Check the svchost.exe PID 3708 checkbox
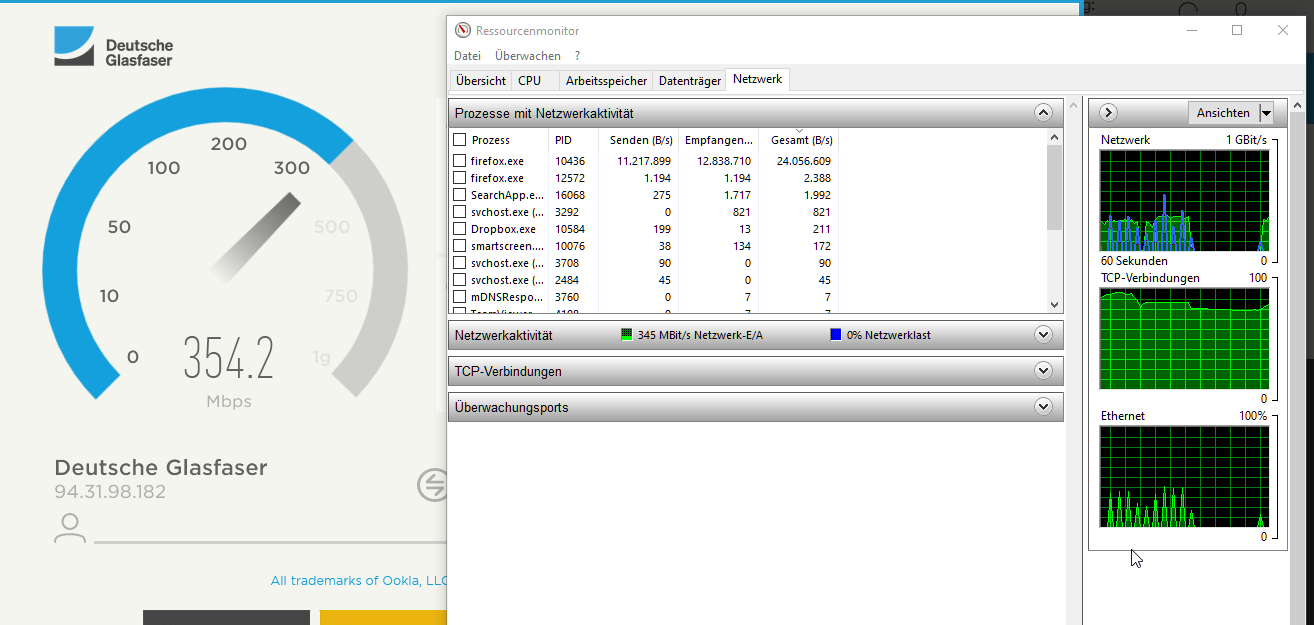Viewport: 1314px width, 625px height. coord(459,263)
